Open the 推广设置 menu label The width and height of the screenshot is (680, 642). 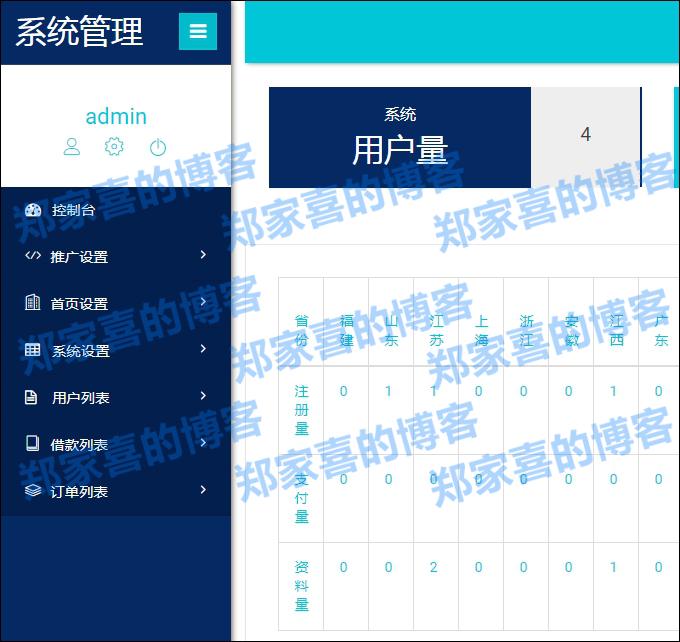point(79,257)
